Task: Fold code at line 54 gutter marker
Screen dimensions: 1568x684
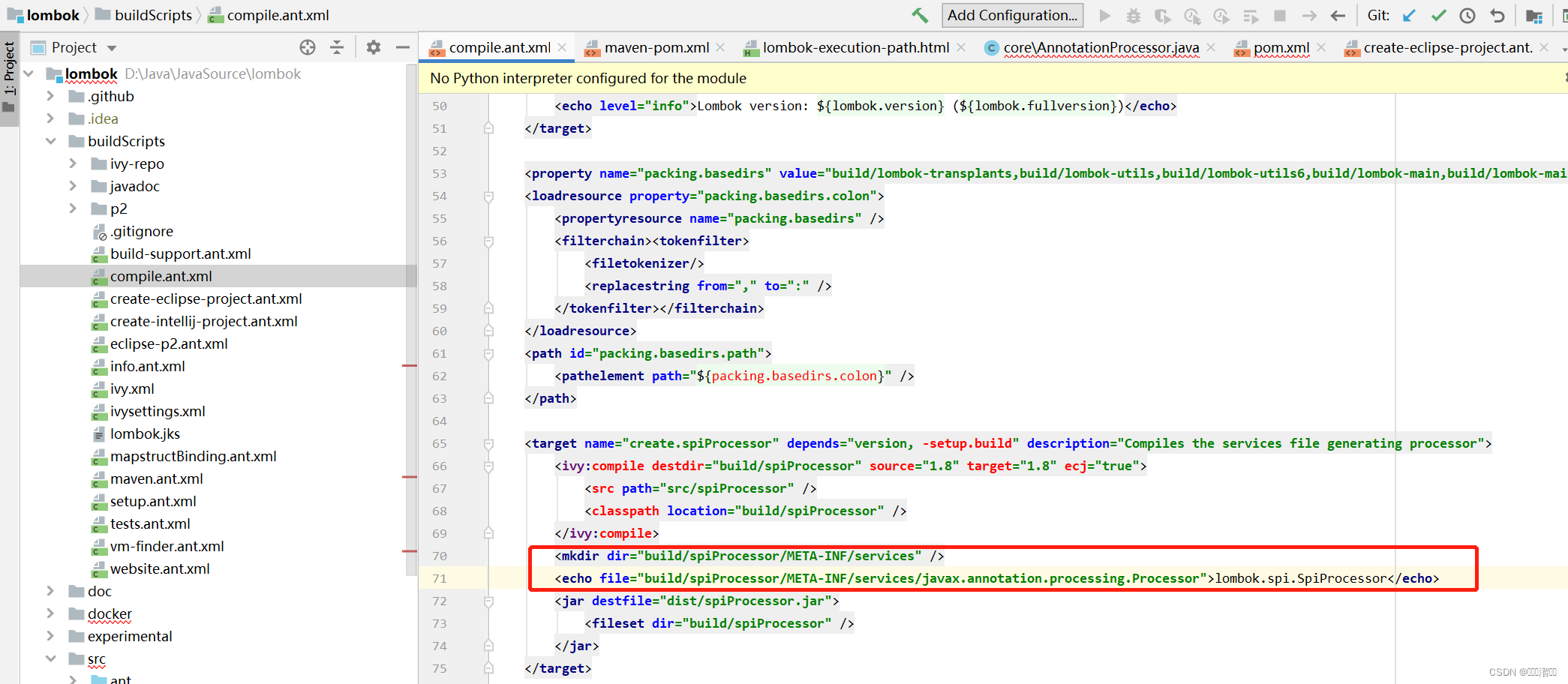Action: click(488, 196)
